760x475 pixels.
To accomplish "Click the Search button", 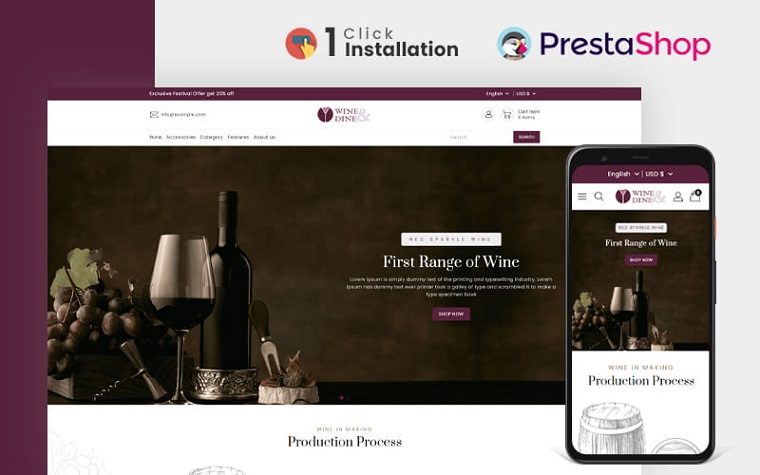I will [x=526, y=137].
